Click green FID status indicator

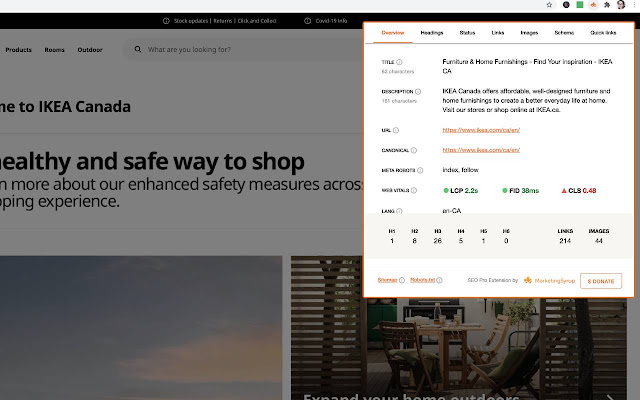tap(504, 190)
